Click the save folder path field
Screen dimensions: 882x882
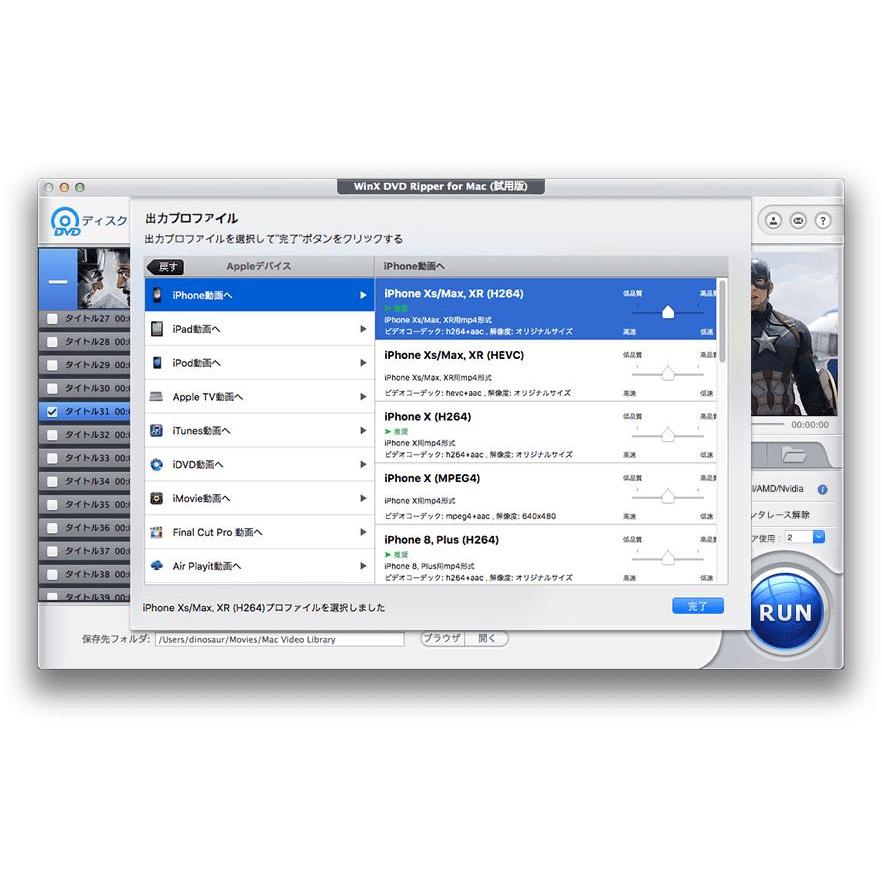[276, 638]
